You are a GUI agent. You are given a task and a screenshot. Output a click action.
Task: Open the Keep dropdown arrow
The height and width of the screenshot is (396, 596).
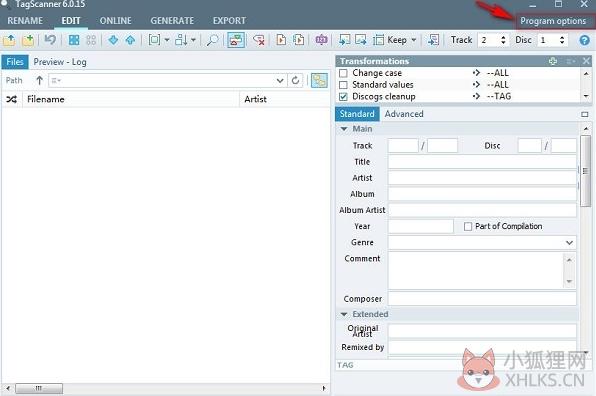(414, 40)
